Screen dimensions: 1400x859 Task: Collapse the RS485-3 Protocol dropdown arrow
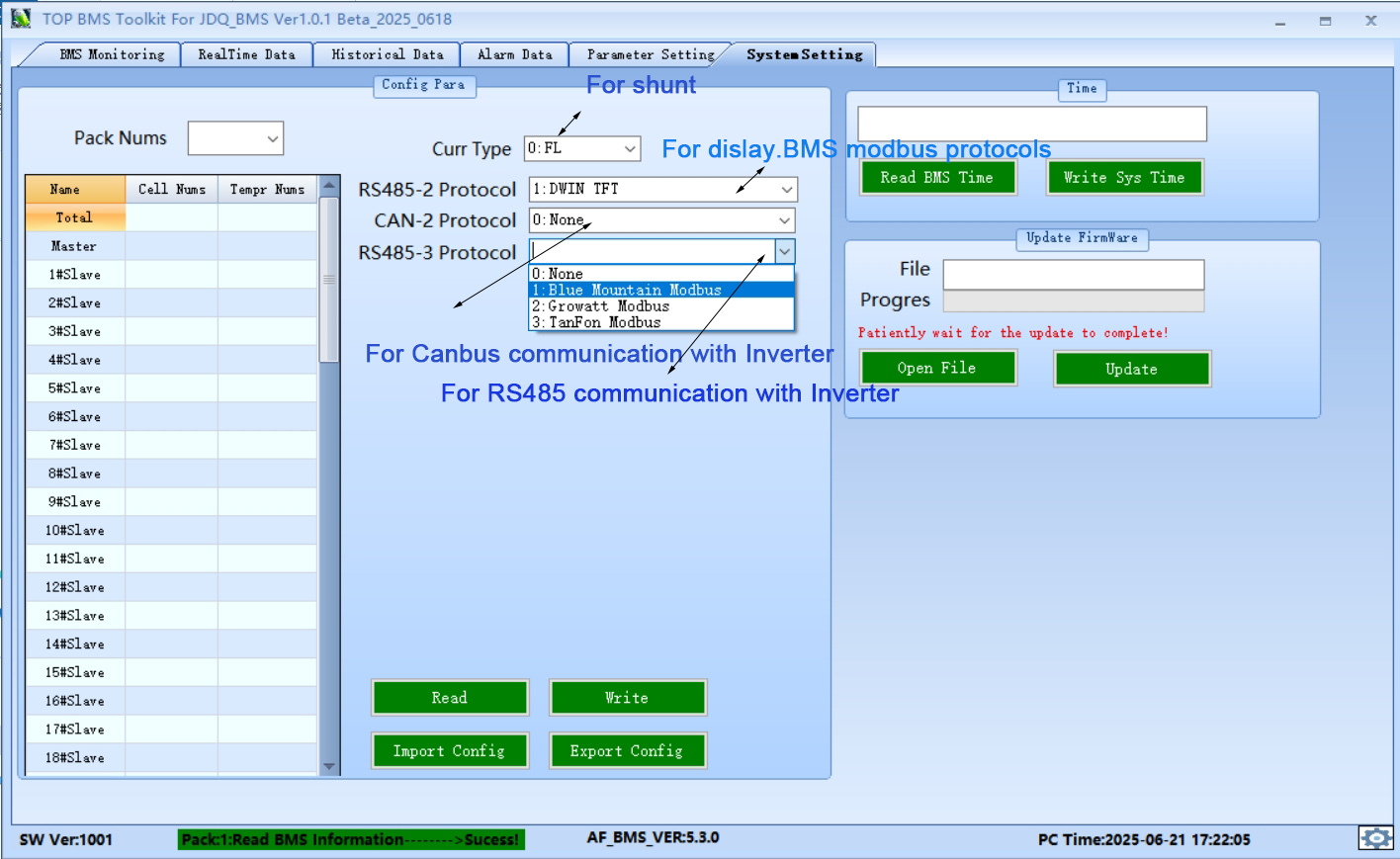785,252
